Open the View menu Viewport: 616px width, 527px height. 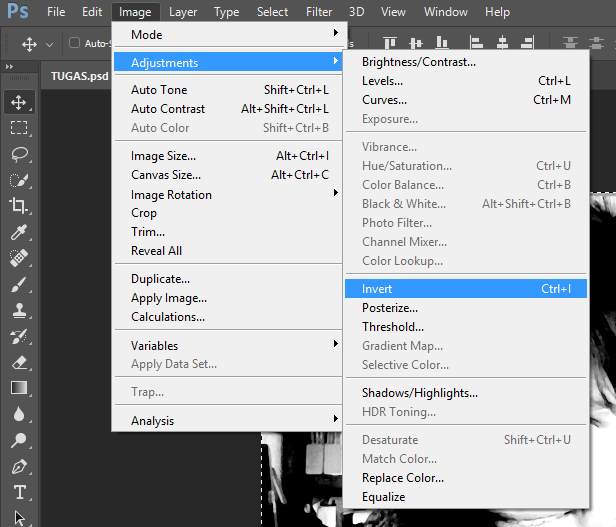tap(393, 12)
